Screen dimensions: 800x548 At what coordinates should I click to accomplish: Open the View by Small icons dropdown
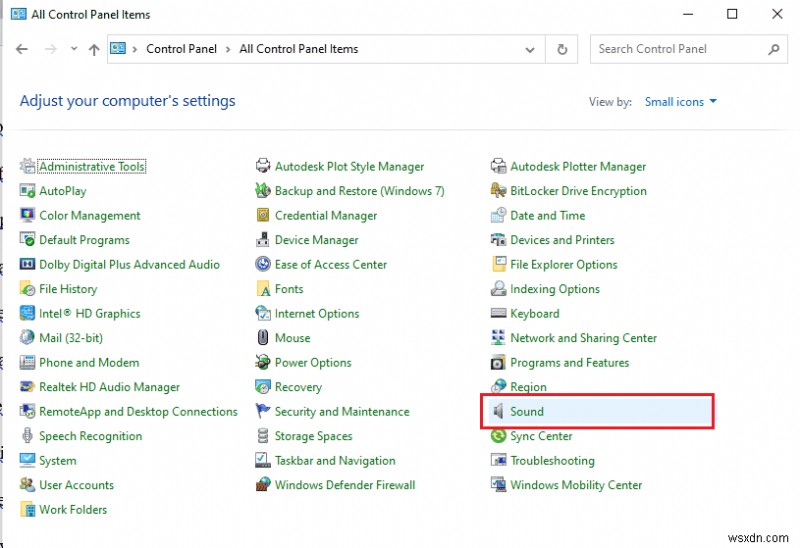[681, 102]
